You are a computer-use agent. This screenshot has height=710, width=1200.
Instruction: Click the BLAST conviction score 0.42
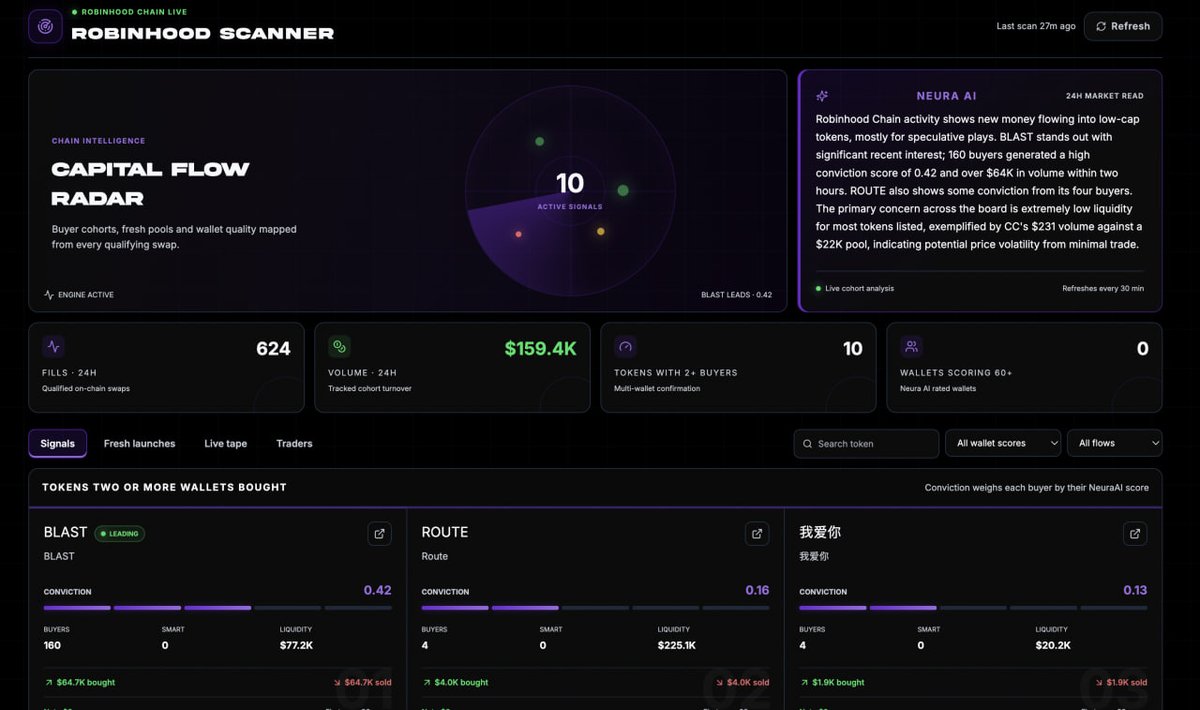(377, 590)
